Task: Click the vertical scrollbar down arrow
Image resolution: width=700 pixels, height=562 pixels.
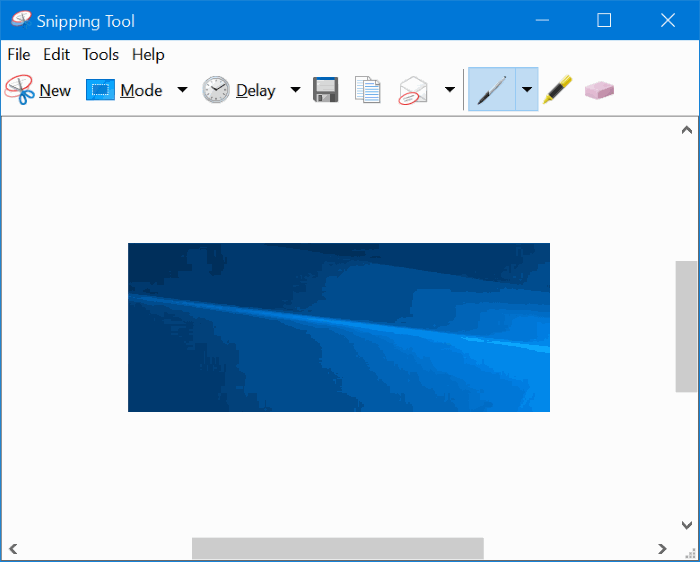Action: (x=687, y=525)
